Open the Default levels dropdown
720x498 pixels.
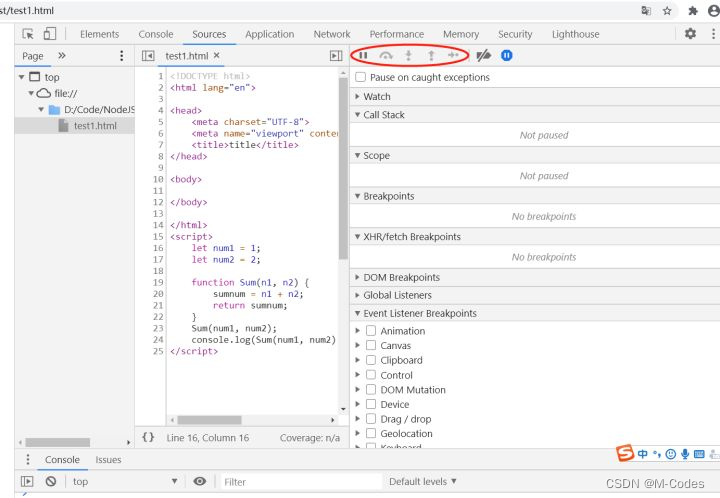[422, 481]
